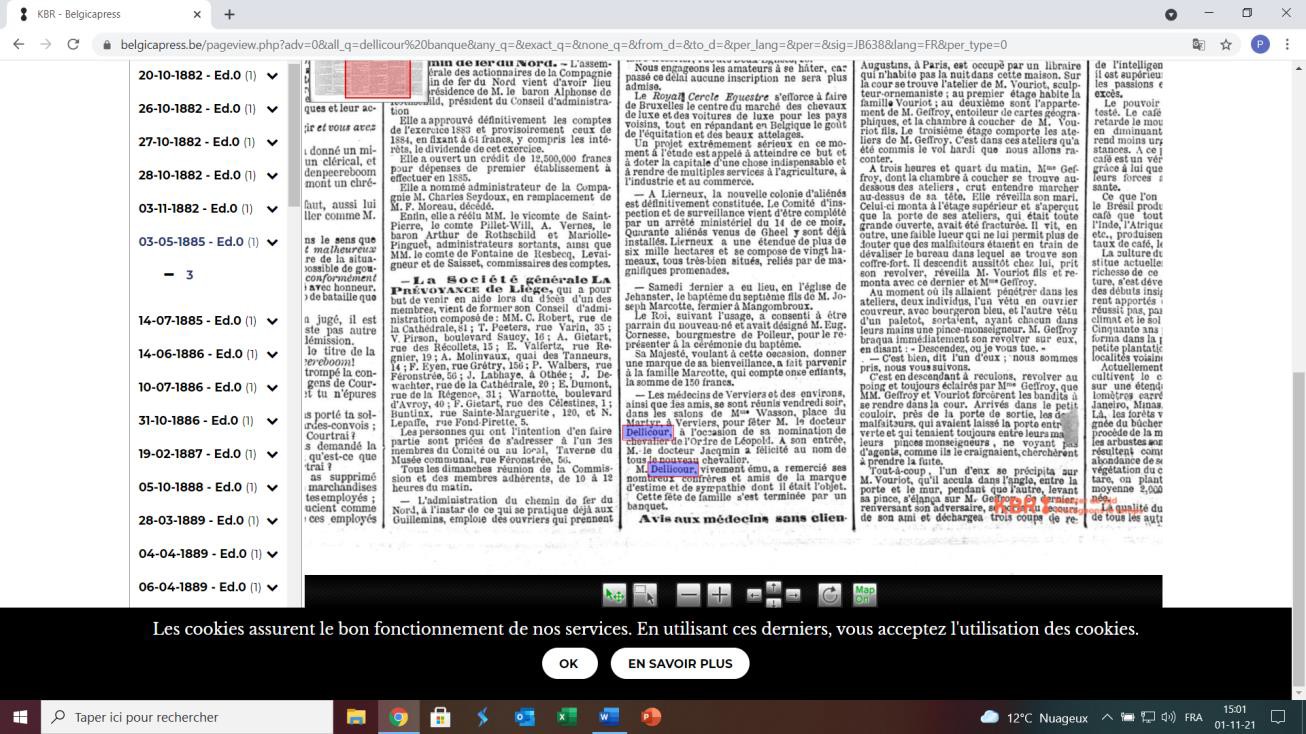Expand the 28-03-1889 edition entry
1306x734 pixels.
272,521
